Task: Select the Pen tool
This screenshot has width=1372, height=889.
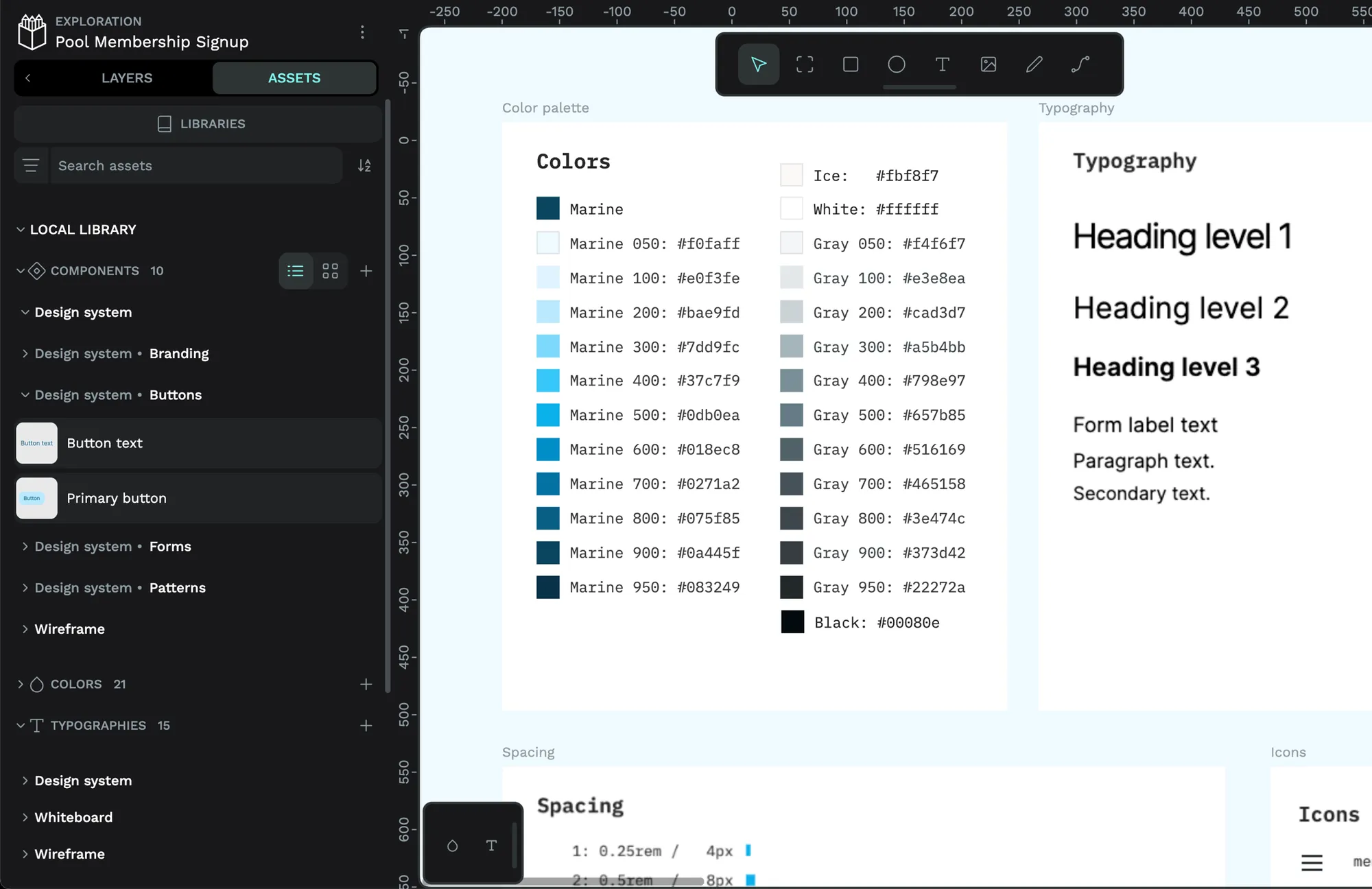Action: tap(1034, 64)
